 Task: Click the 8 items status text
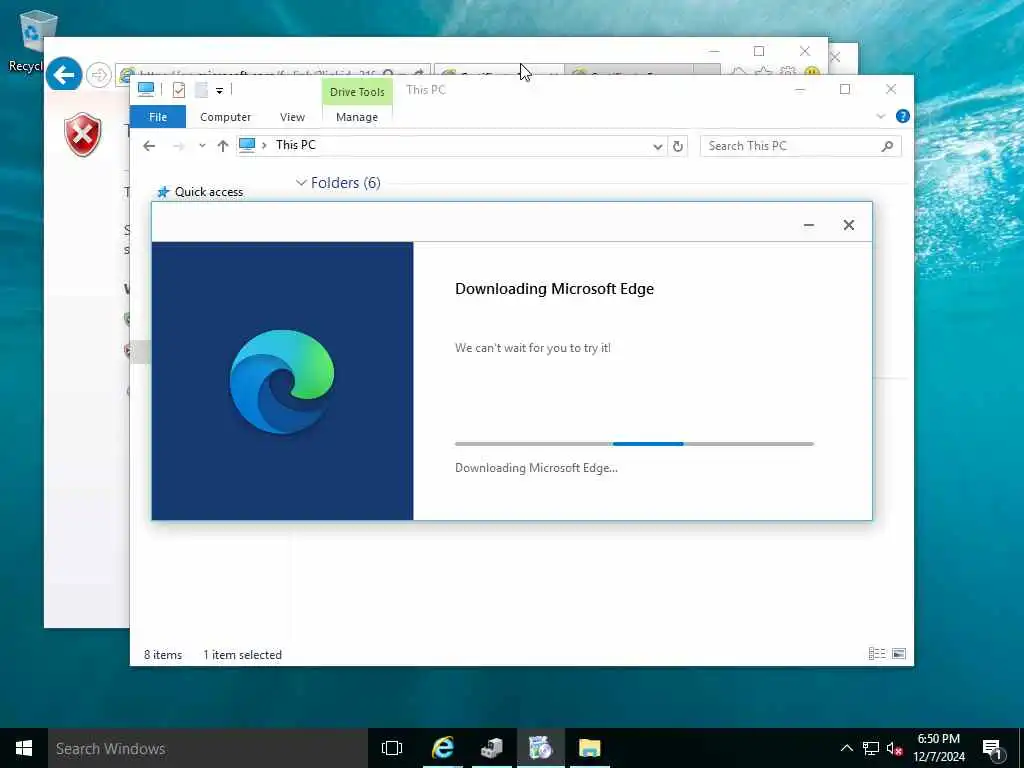163,654
